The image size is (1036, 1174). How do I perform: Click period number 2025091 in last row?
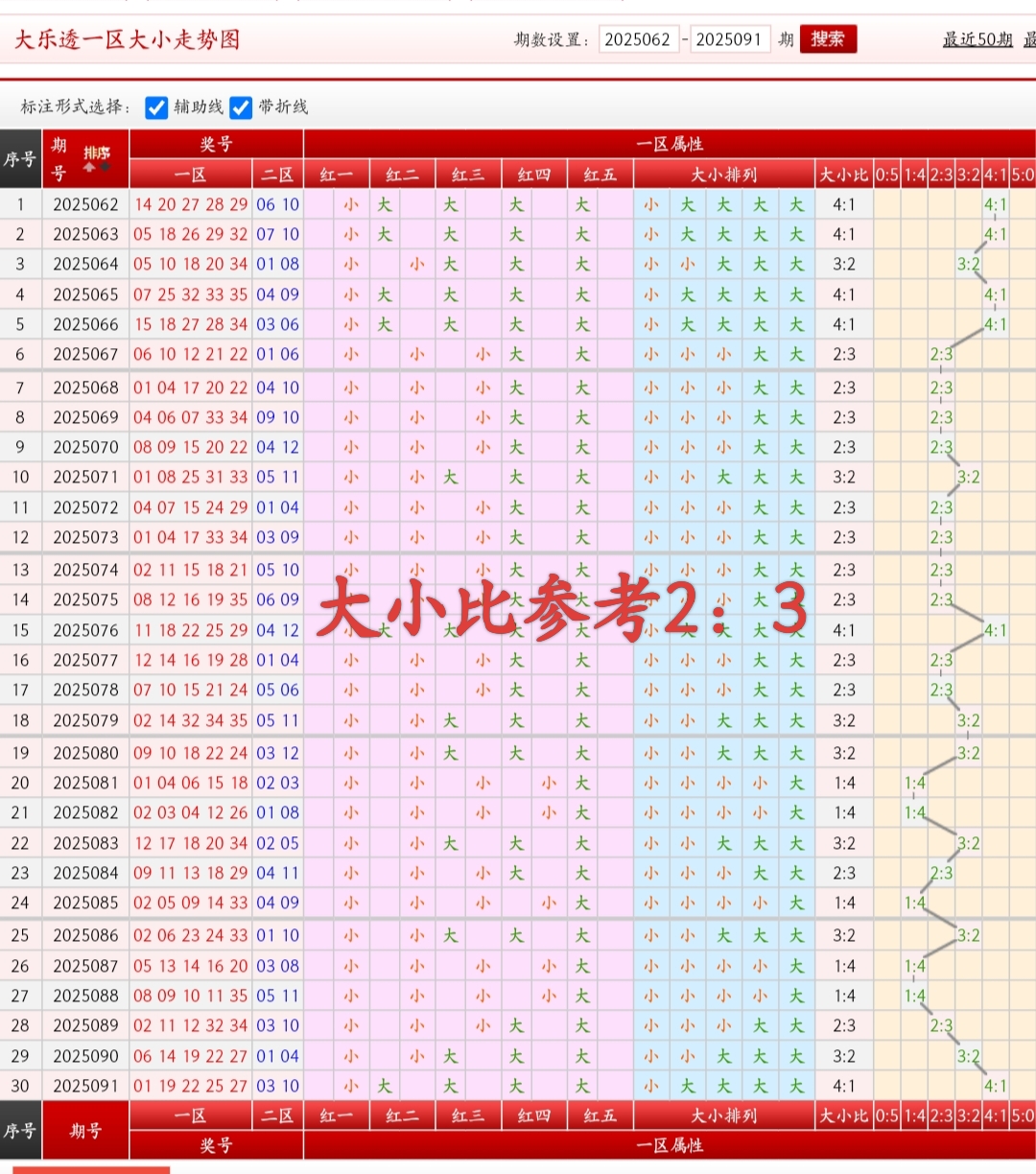(85, 1086)
